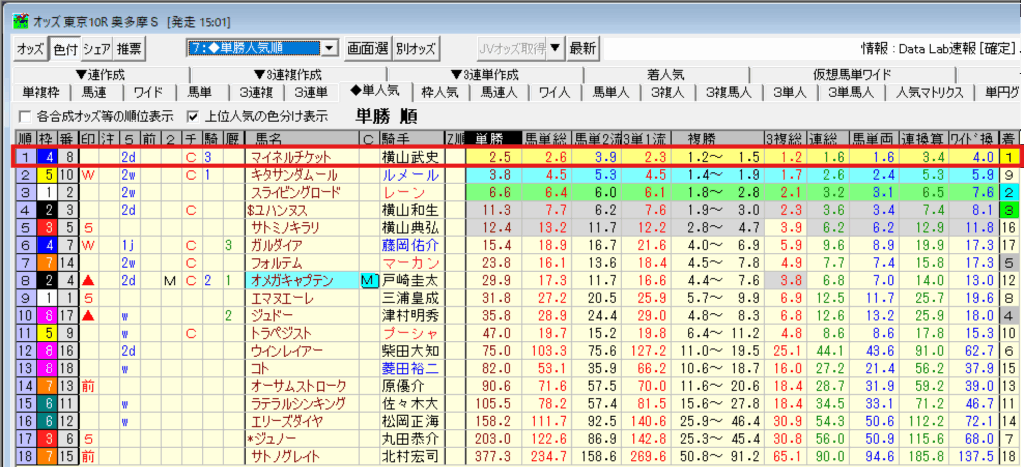Click the 別オッズ button
The height and width of the screenshot is (467, 1024).
[x=416, y=48]
